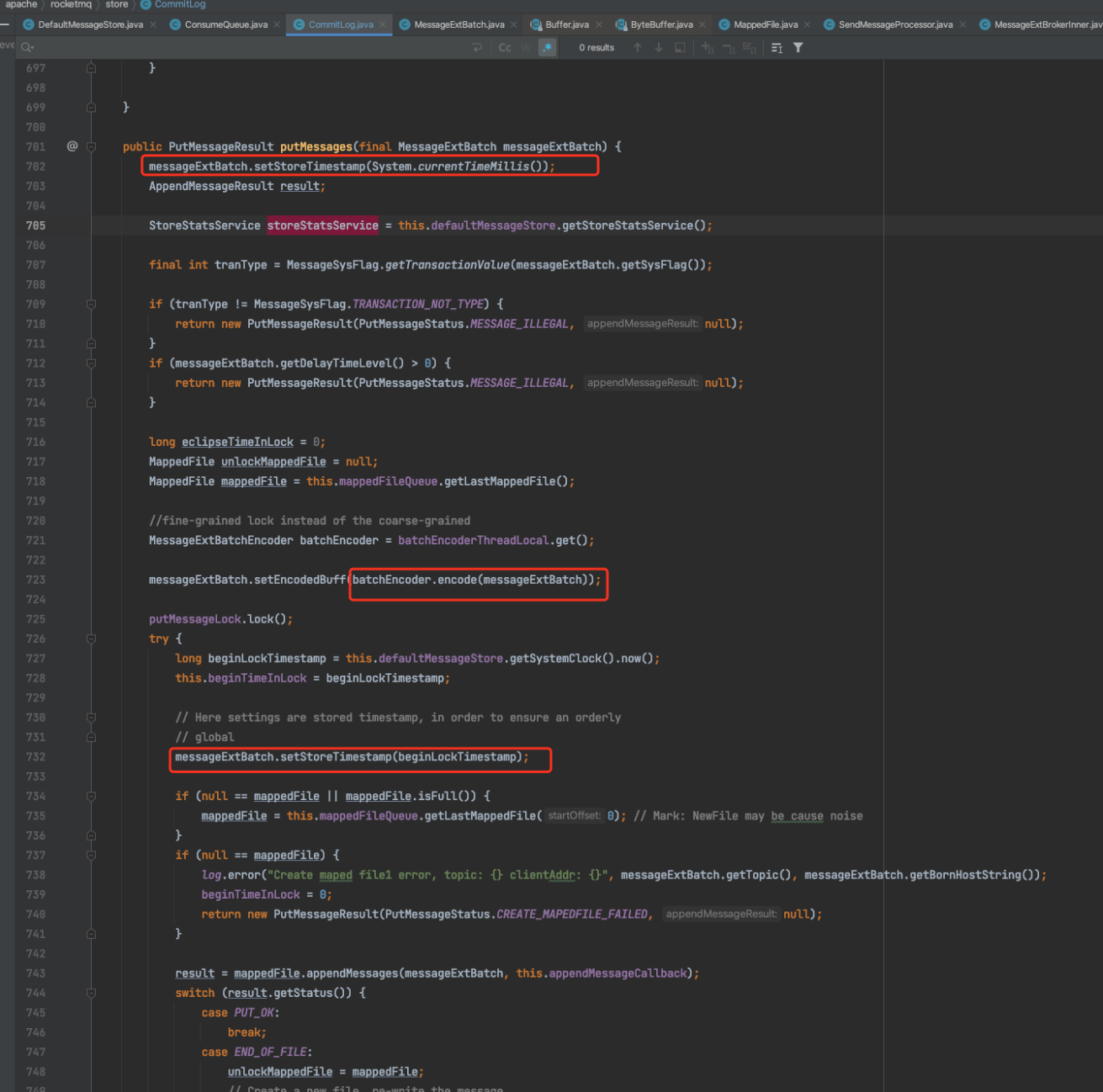The width and height of the screenshot is (1103, 1092).
Task: Click the previous occurrence up arrow
Action: pyautogui.click(x=637, y=48)
